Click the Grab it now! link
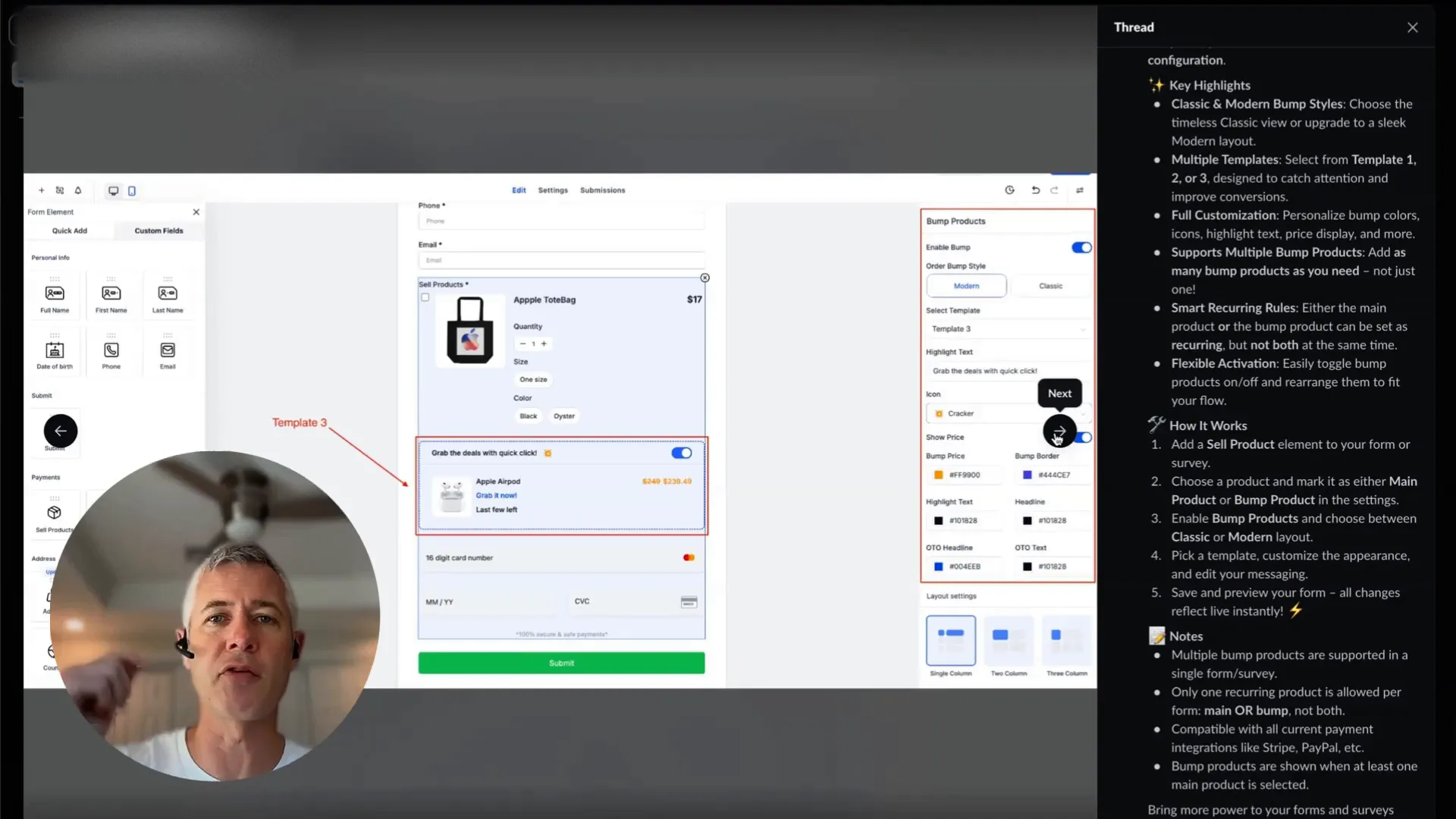This screenshot has height=819, width=1456. coord(497,495)
